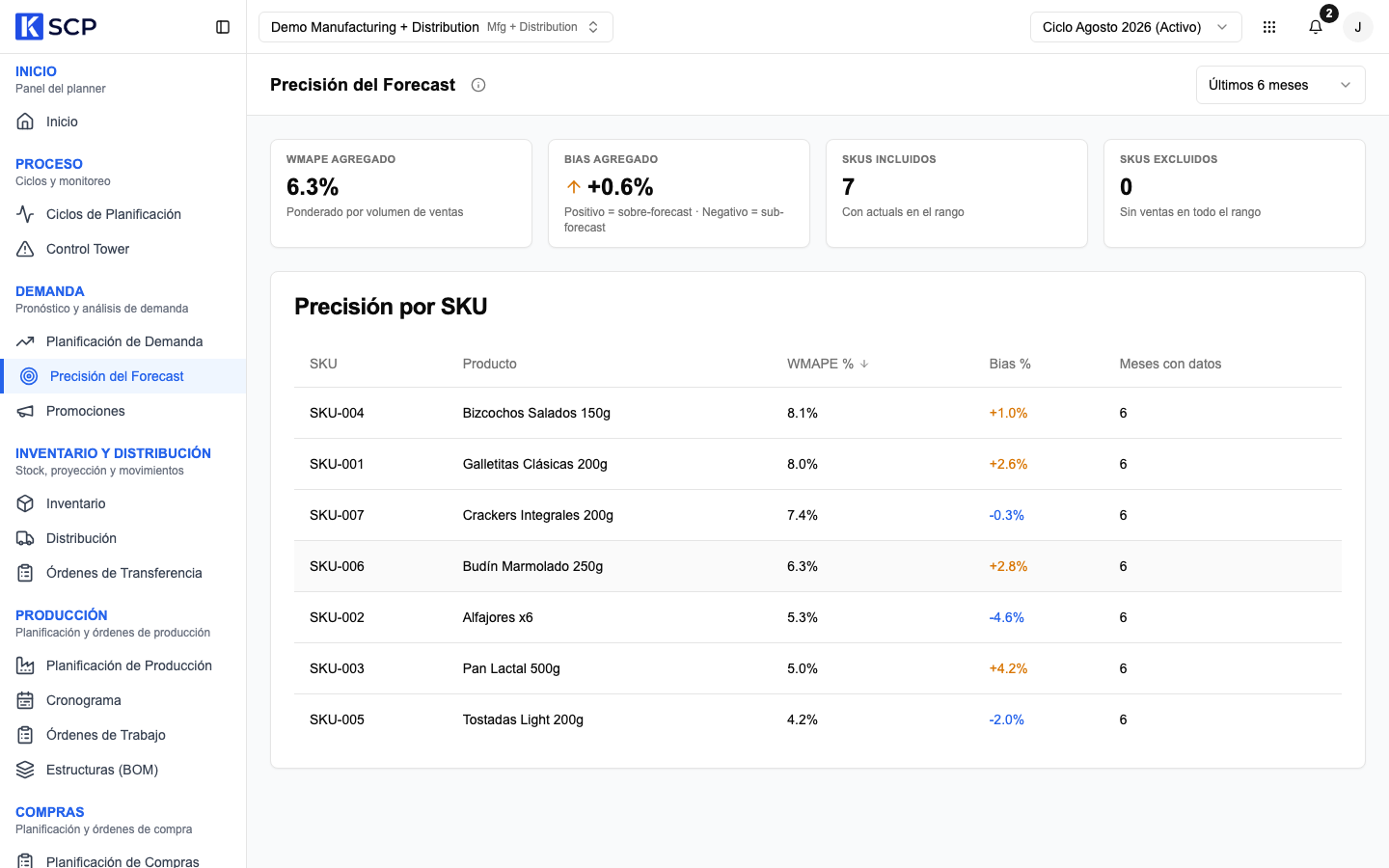Click the Bias % column header

1010,364
